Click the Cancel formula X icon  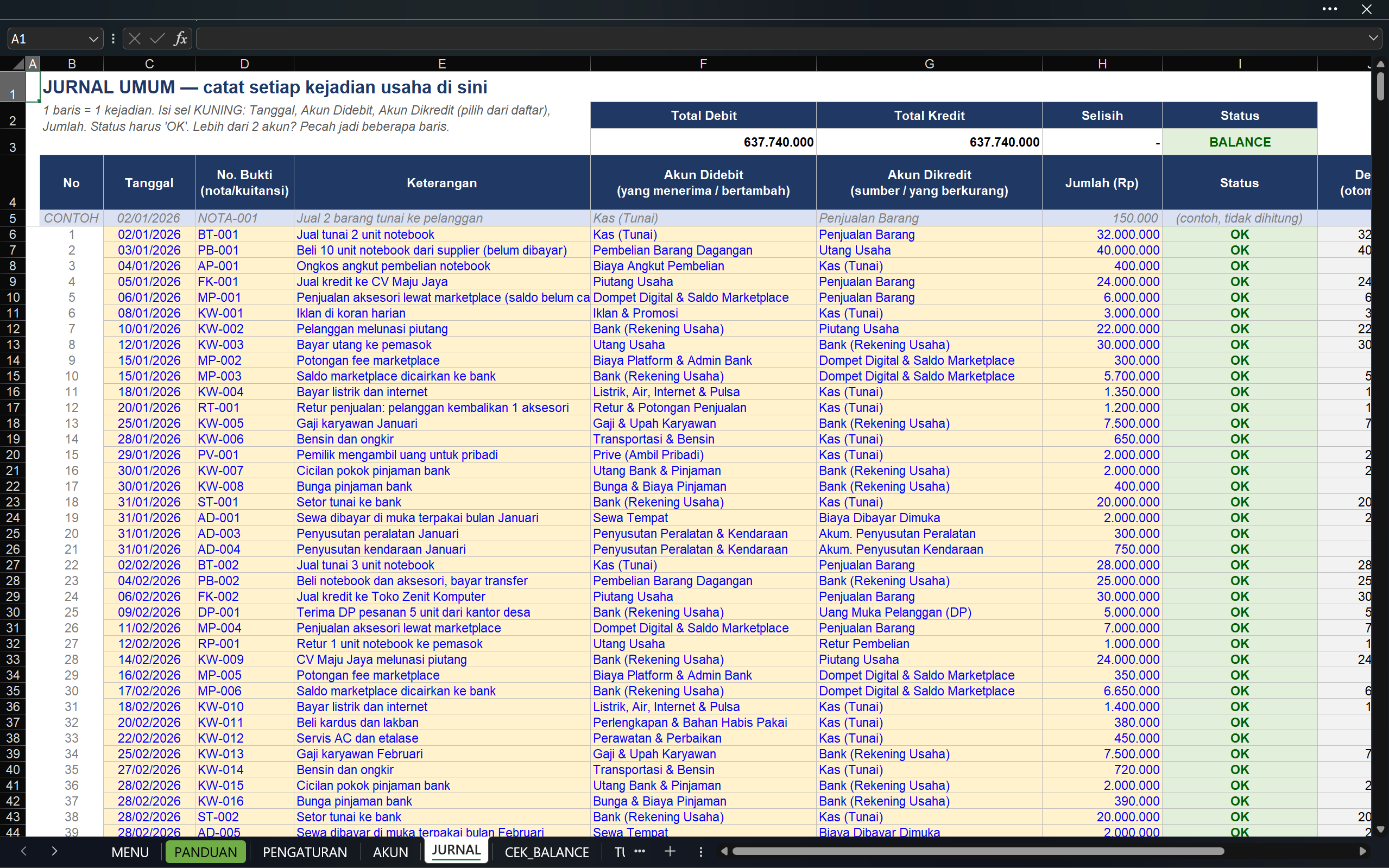pos(135,39)
